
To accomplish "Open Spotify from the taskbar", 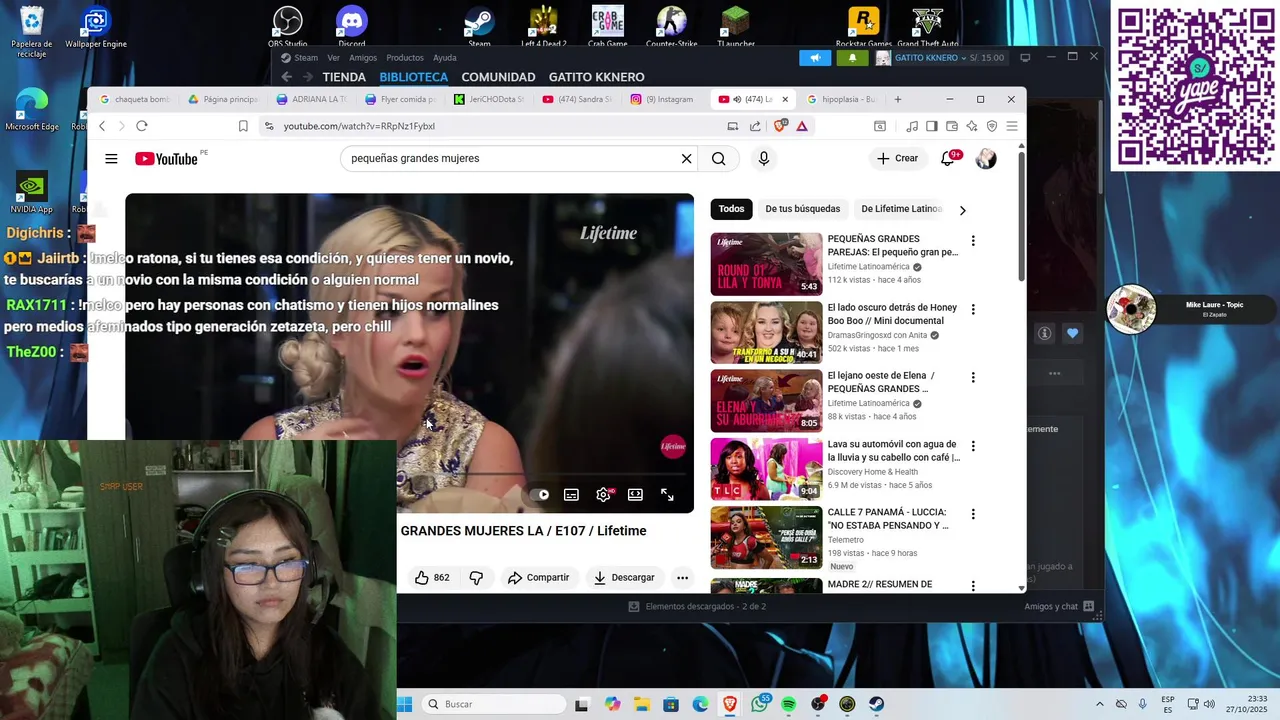I will (x=789, y=704).
